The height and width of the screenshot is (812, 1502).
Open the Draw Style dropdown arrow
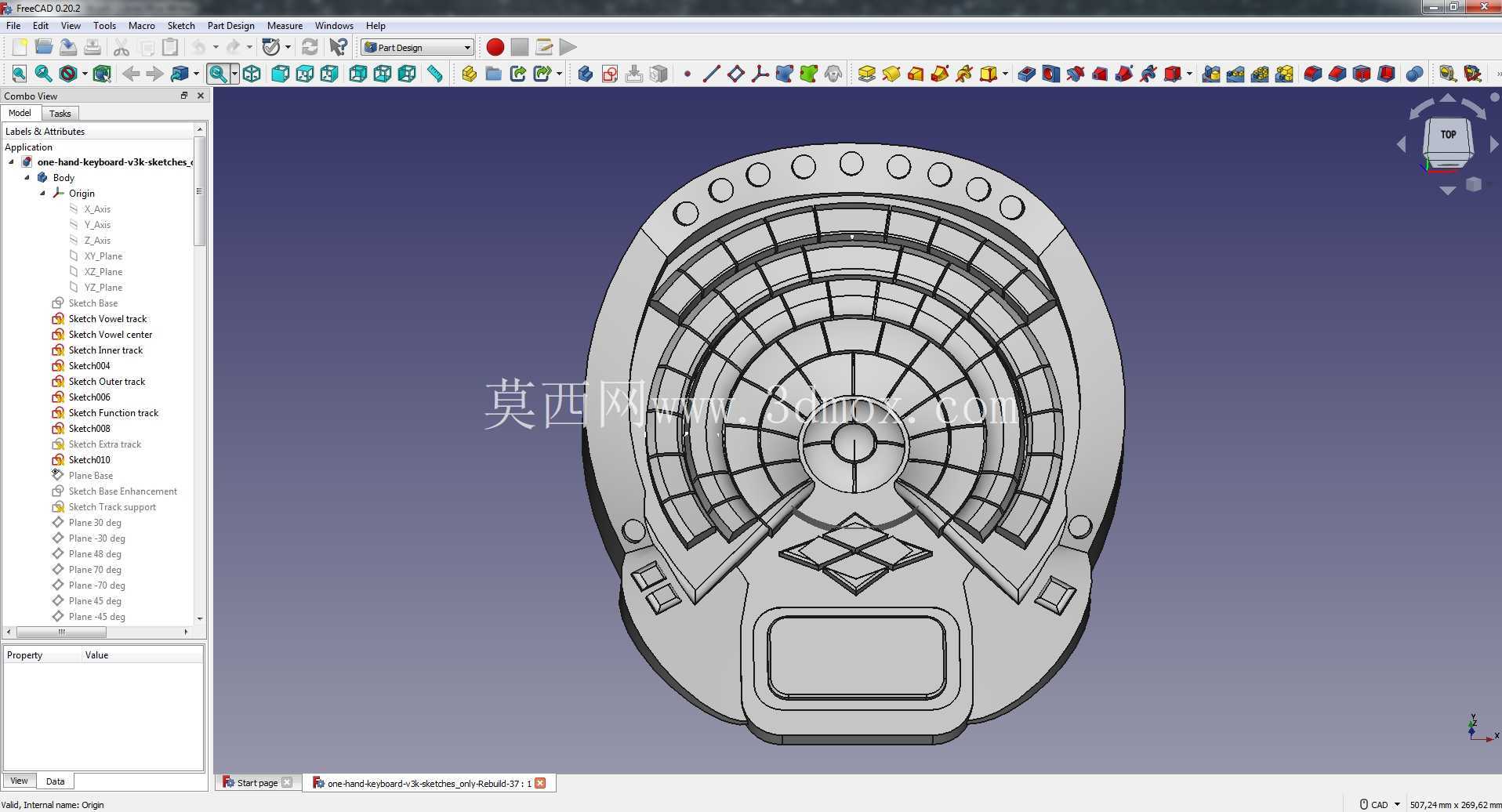point(84,74)
